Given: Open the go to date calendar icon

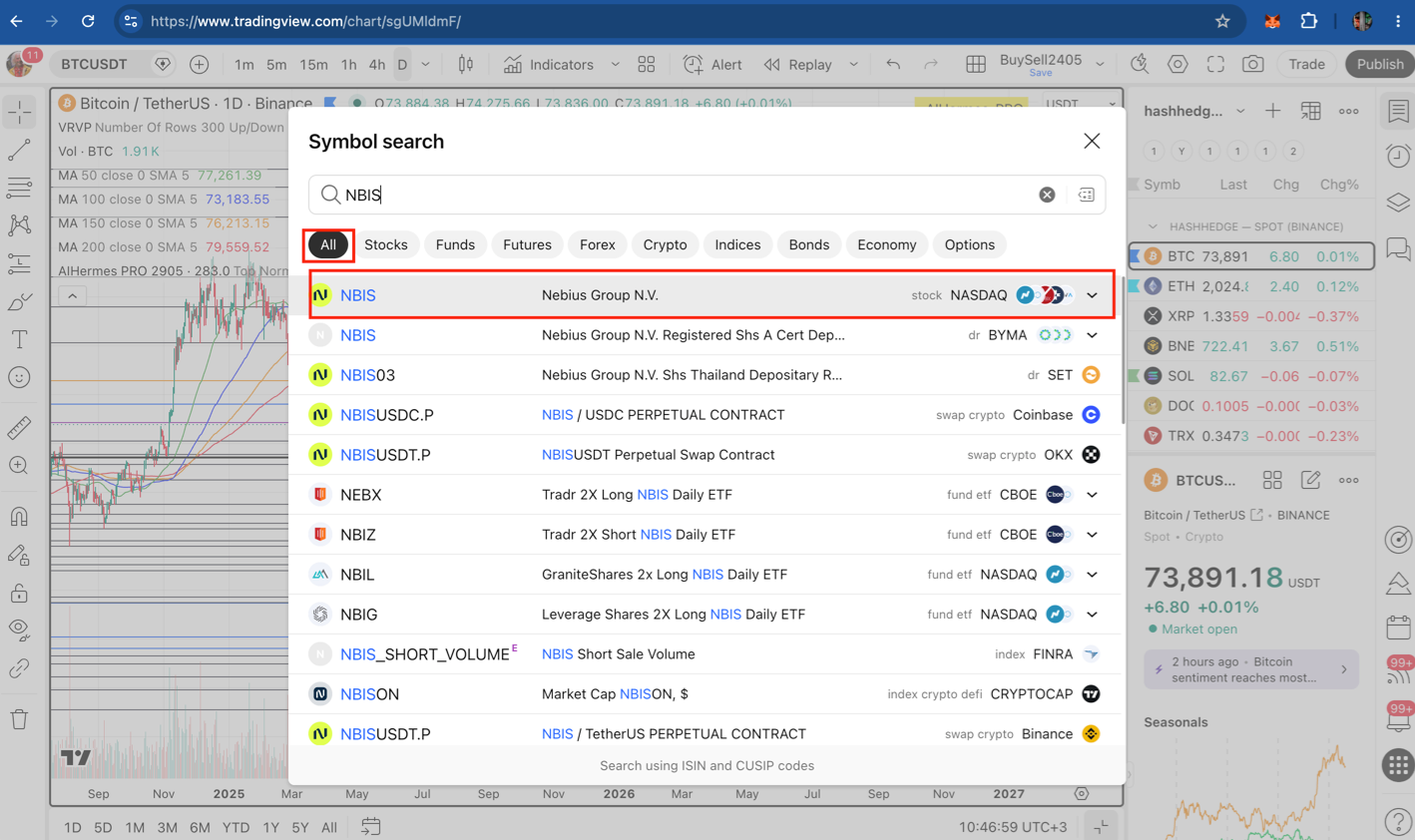Looking at the screenshot, I should (370, 827).
